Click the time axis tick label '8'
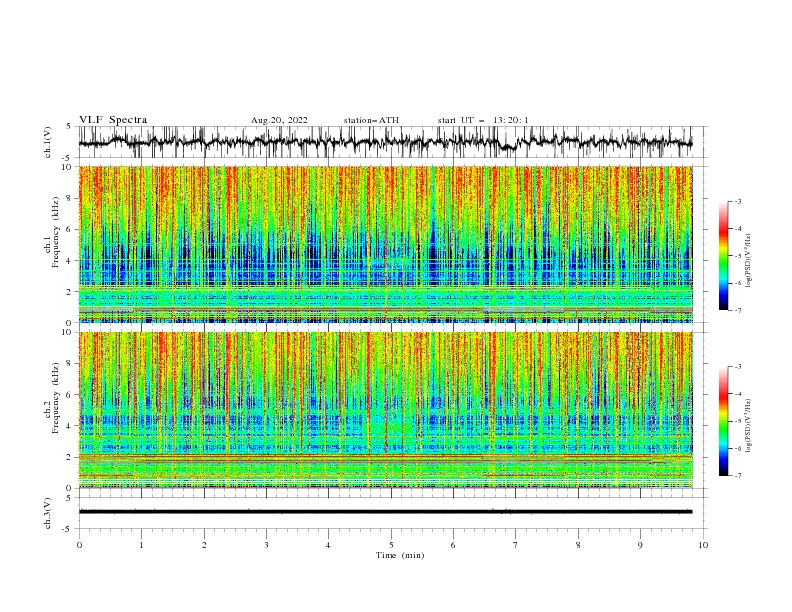This screenshot has width=792, height=612. [x=578, y=545]
